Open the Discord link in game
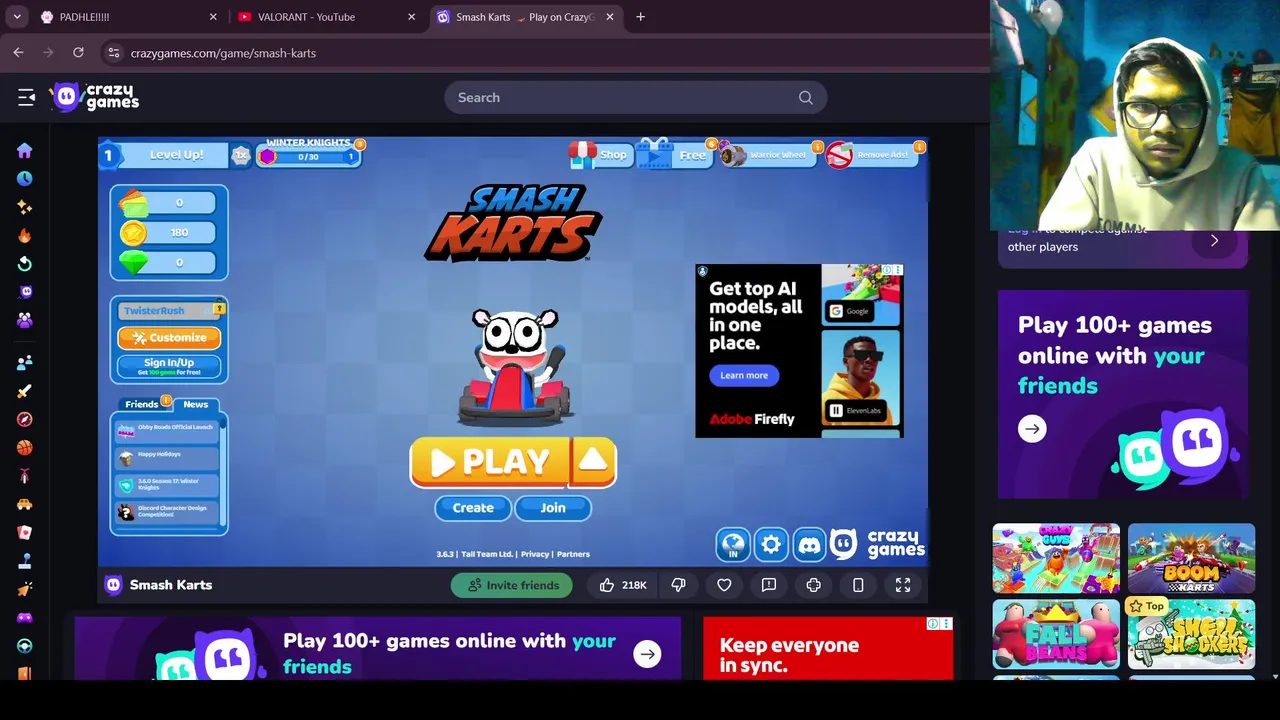This screenshot has height=720, width=1280. coord(809,545)
